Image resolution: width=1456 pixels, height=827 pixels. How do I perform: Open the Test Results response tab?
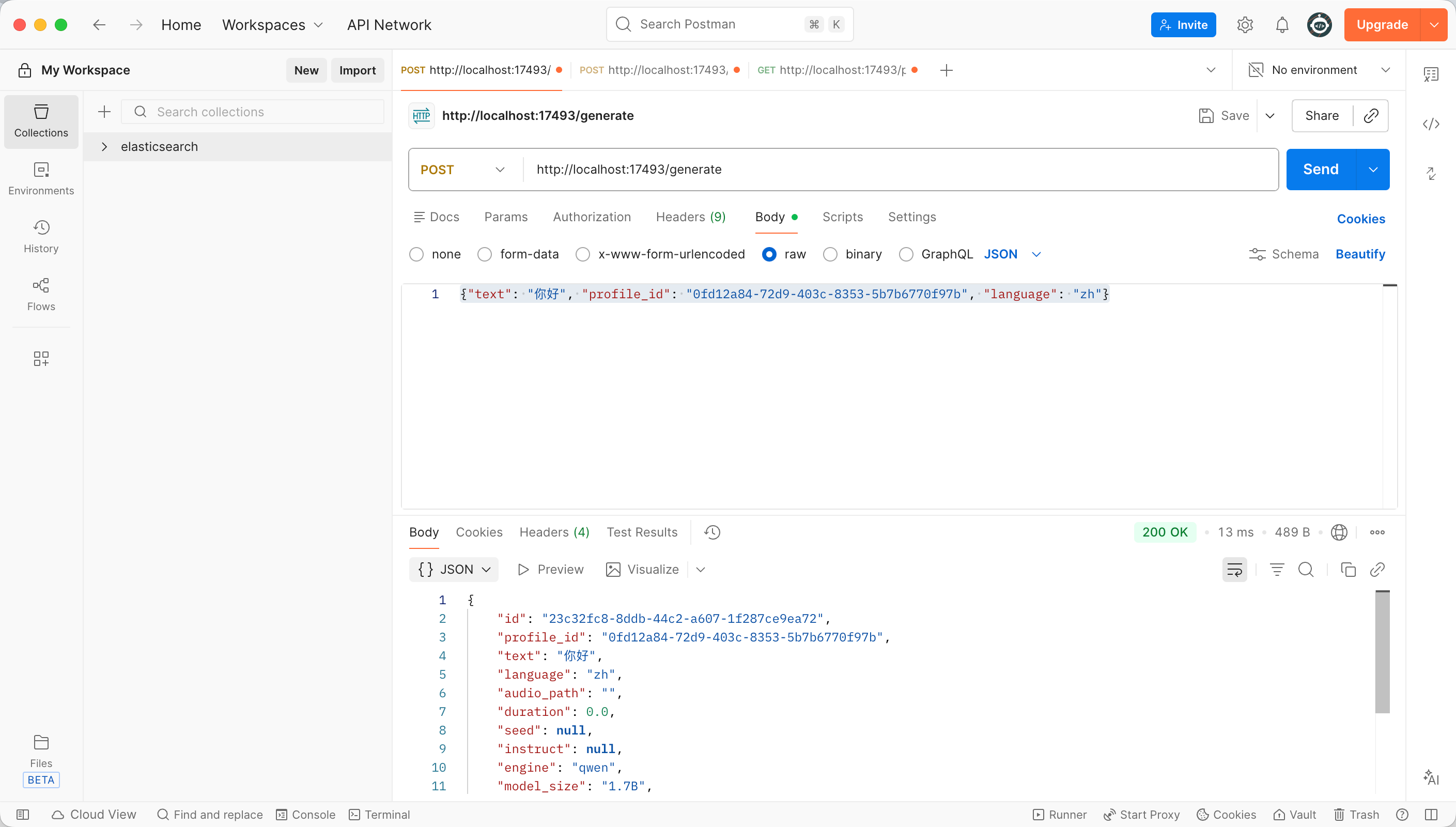(x=641, y=532)
